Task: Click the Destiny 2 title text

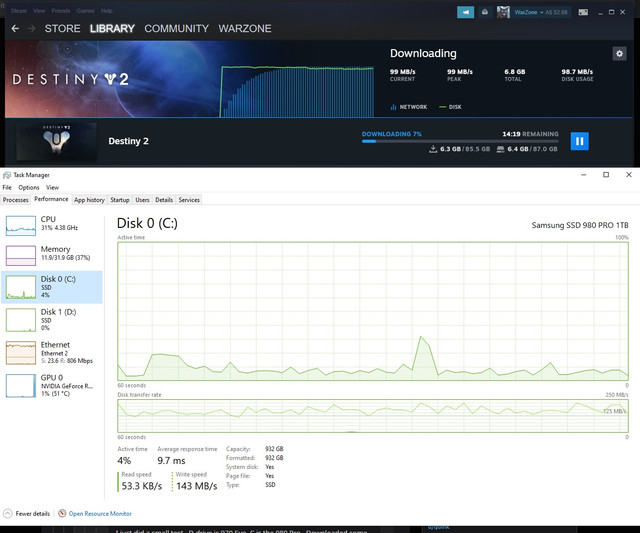Action: pos(129,141)
